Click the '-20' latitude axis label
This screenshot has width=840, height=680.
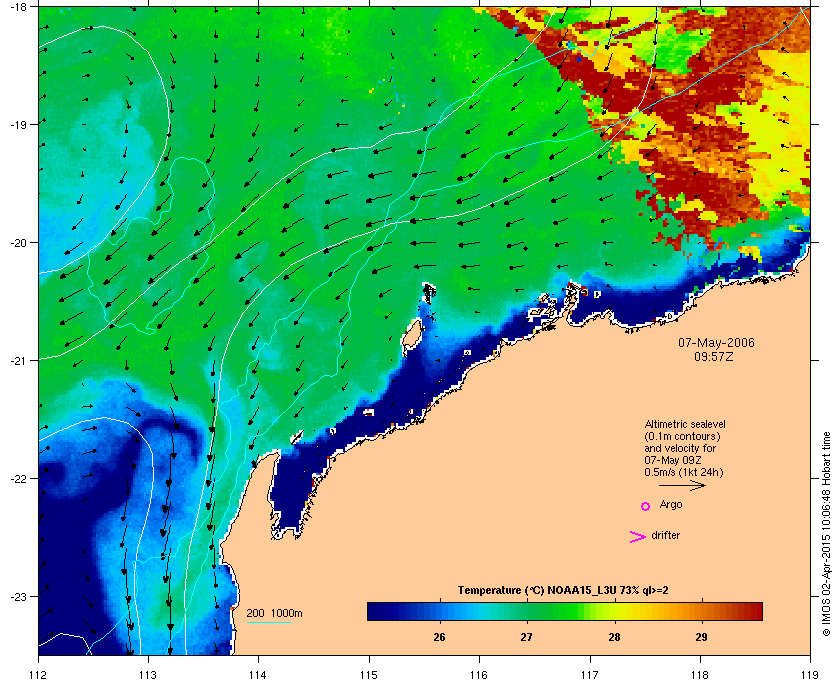coord(18,242)
